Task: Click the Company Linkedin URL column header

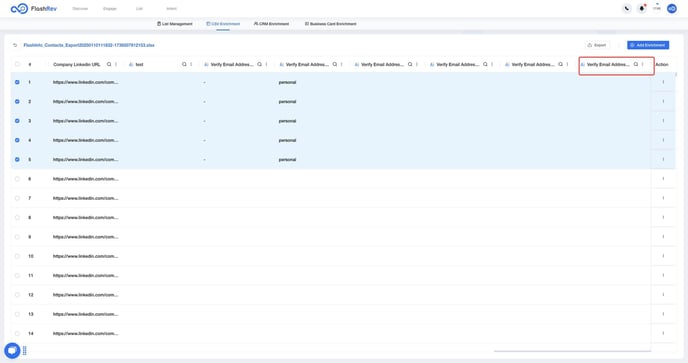Action: pyautogui.click(x=77, y=65)
